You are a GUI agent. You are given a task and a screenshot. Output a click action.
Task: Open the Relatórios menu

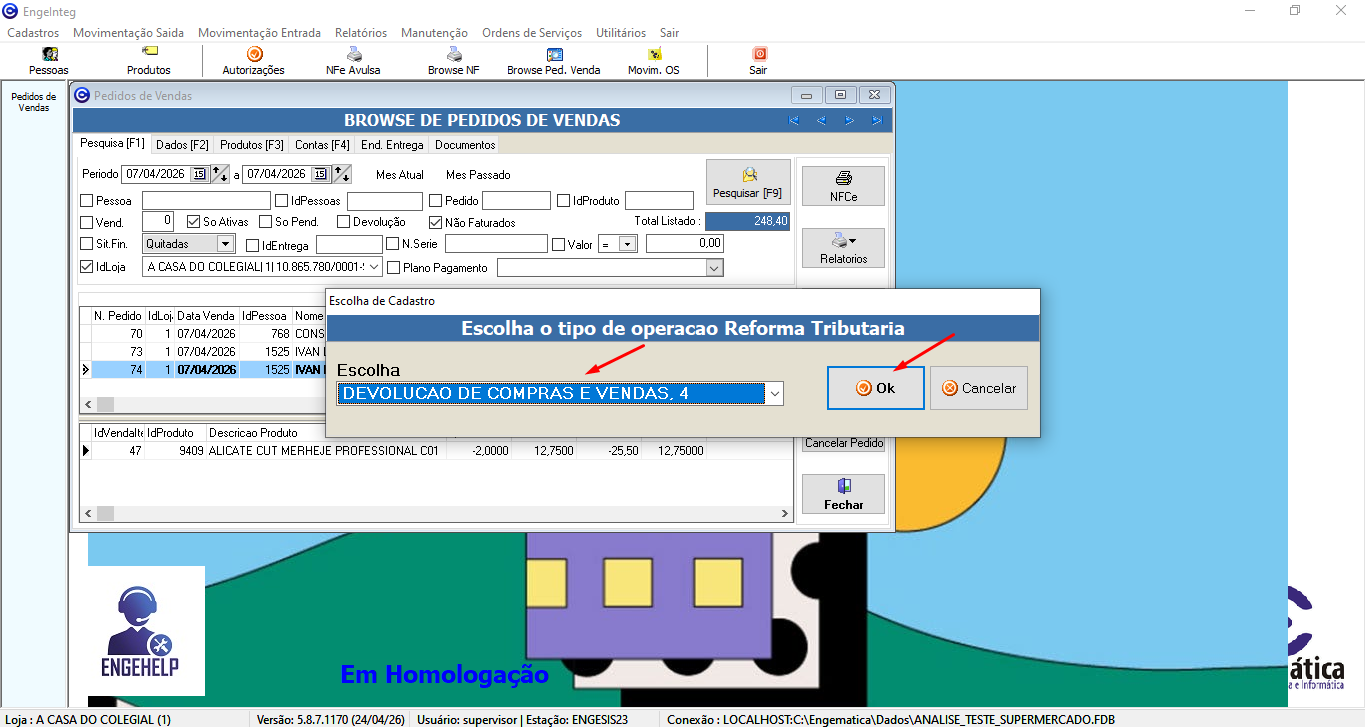pyautogui.click(x=361, y=33)
